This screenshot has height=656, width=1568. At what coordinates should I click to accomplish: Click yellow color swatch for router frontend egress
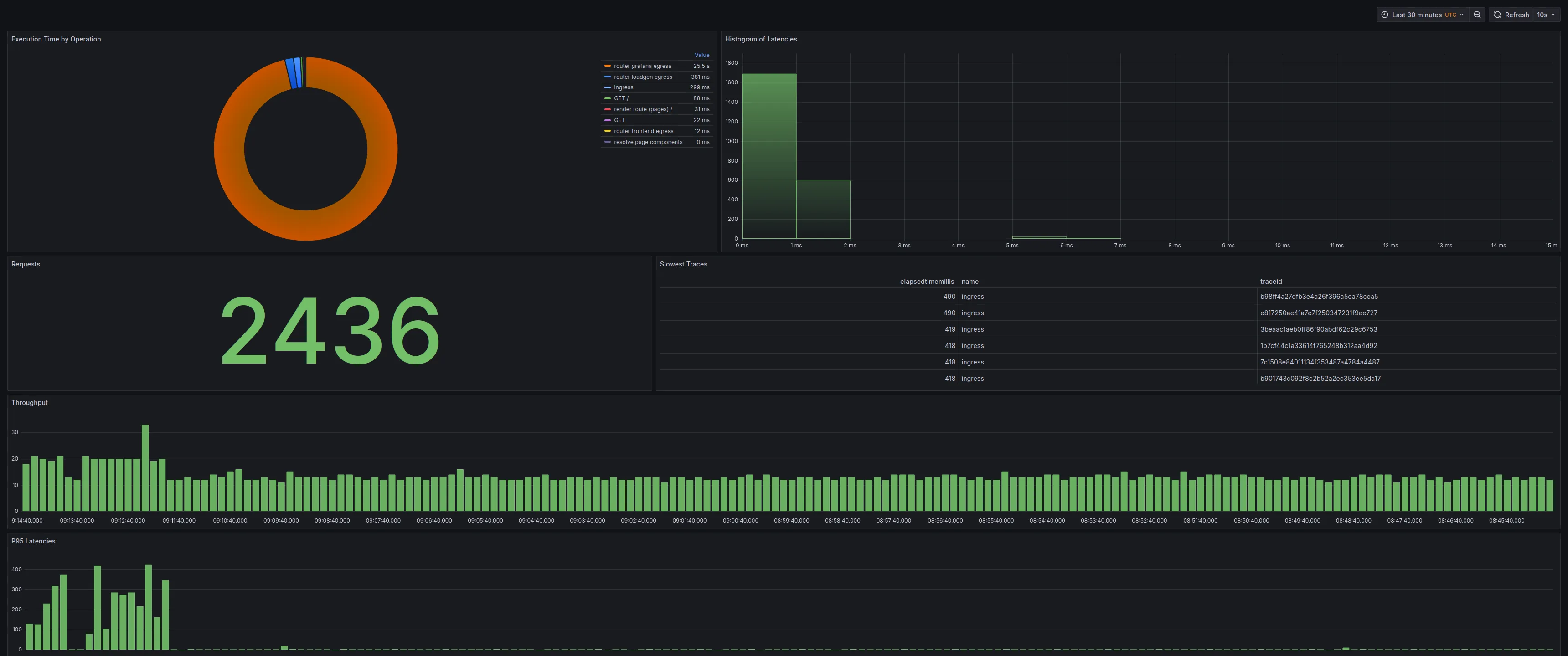tap(608, 132)
